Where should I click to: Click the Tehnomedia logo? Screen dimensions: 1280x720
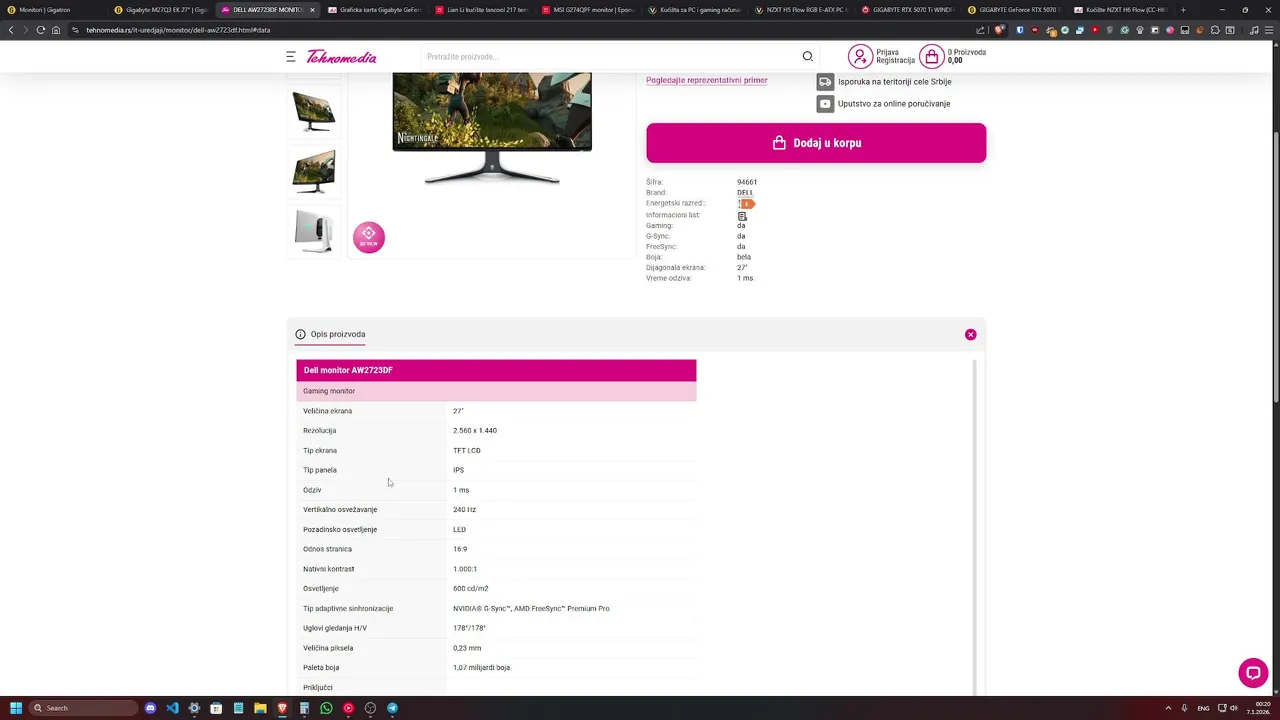point(342,57)
